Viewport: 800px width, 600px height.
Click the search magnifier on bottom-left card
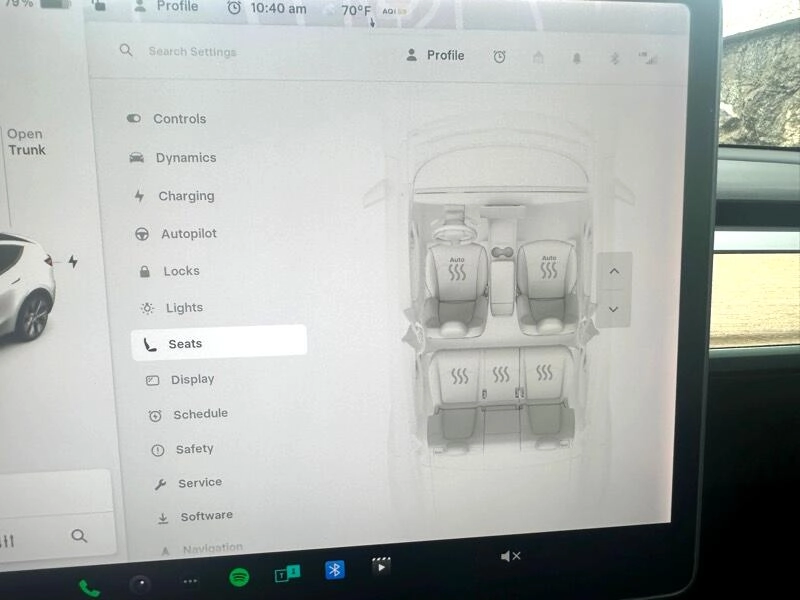point(79,536)
